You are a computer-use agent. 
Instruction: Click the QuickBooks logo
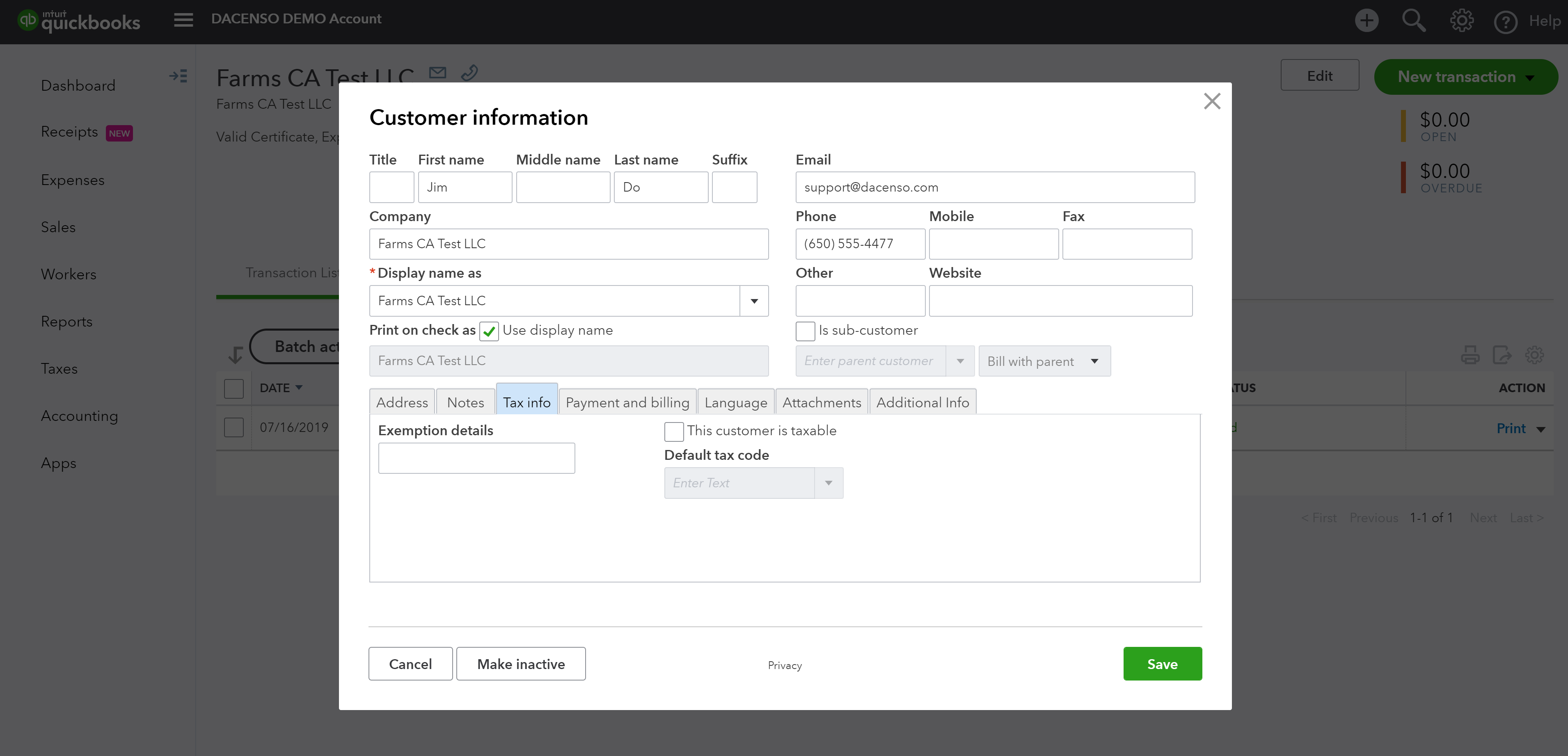79,21
